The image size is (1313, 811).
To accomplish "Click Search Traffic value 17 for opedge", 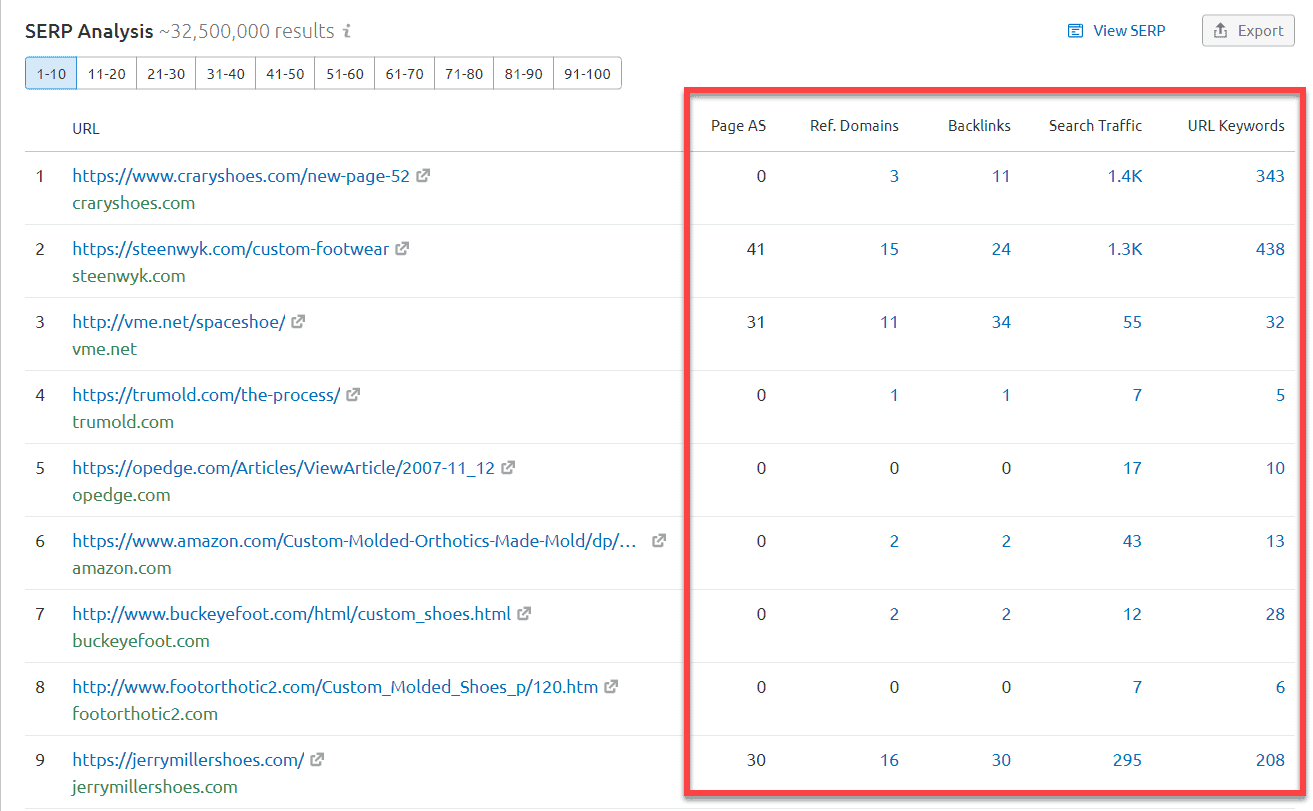I will point(1133,468).
